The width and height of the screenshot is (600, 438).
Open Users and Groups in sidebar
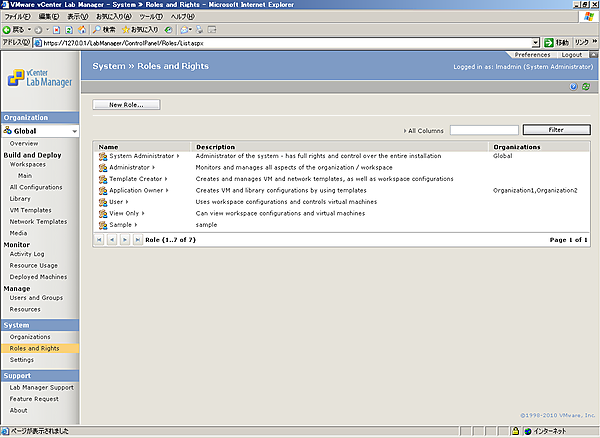36,298
